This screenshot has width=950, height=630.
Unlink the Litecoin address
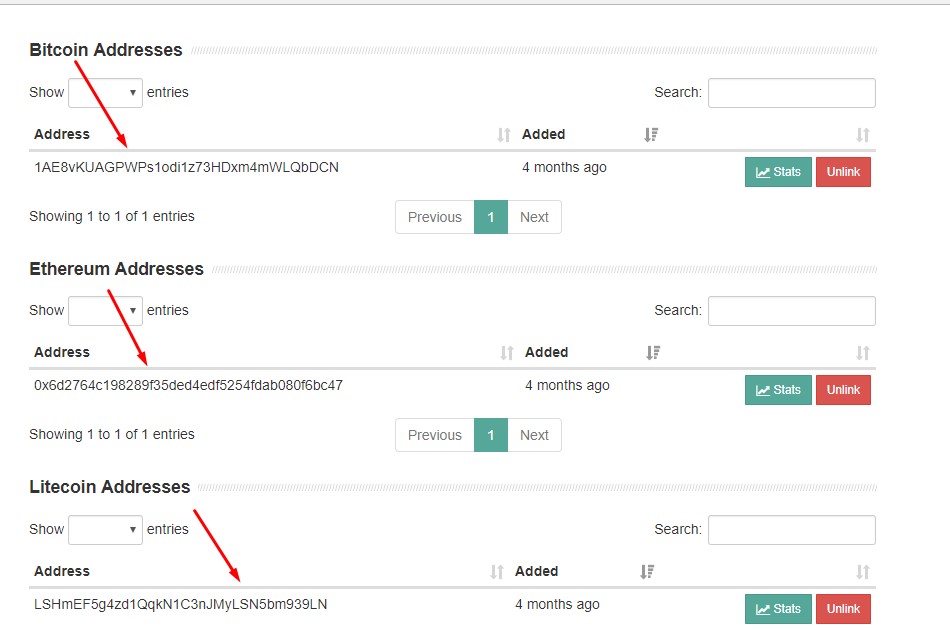(x=843, y=609)
